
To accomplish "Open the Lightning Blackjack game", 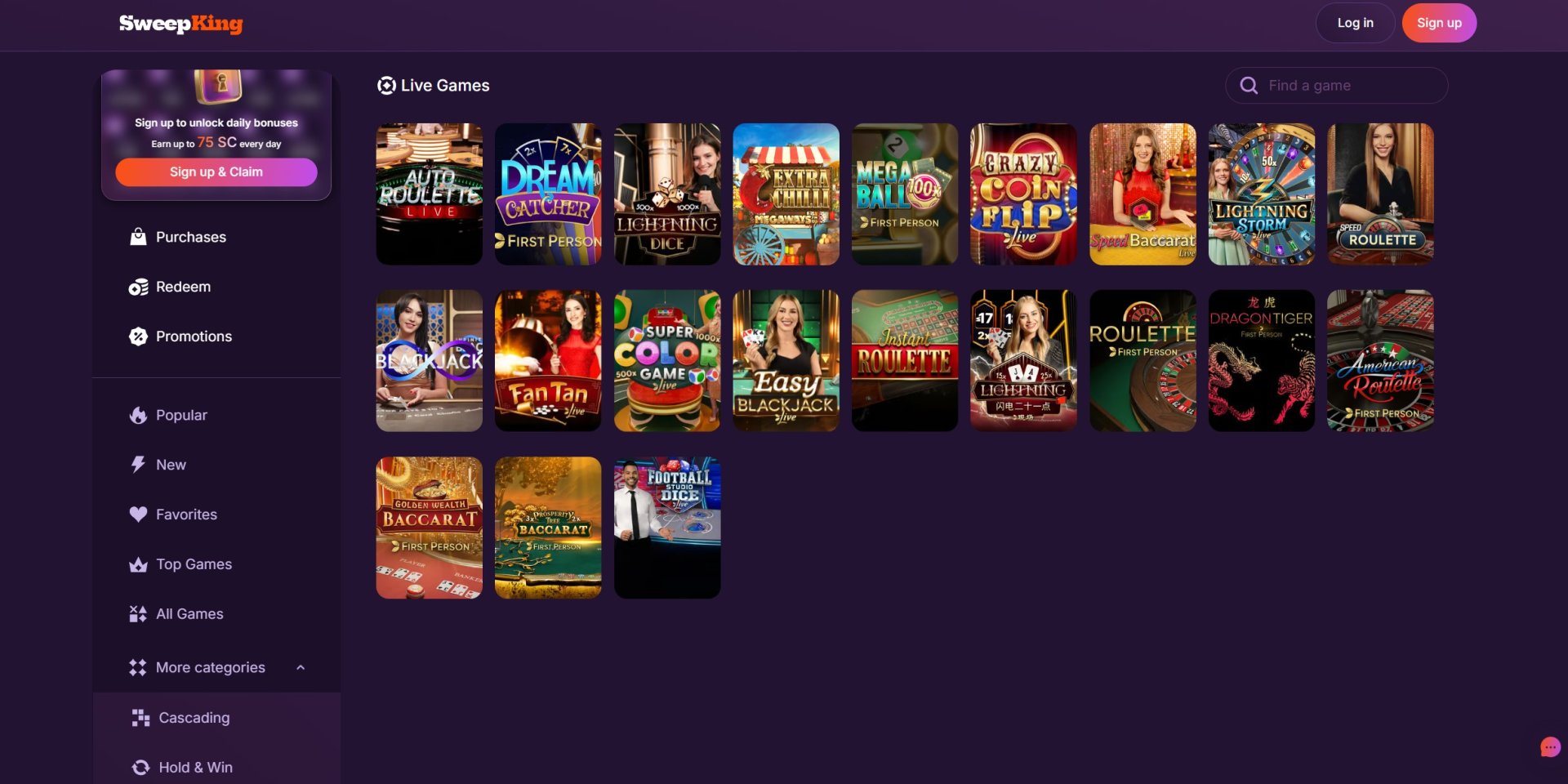I will click(x=1023, y=361).
